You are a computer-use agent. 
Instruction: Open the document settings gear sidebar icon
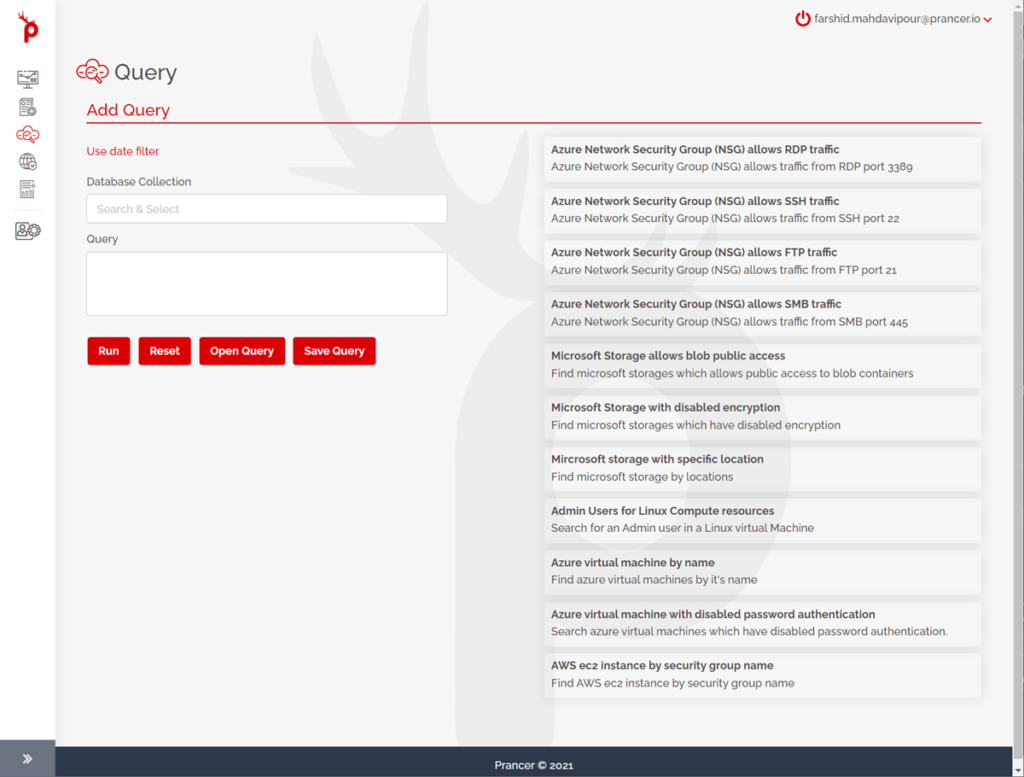click(x=28, y=107)
